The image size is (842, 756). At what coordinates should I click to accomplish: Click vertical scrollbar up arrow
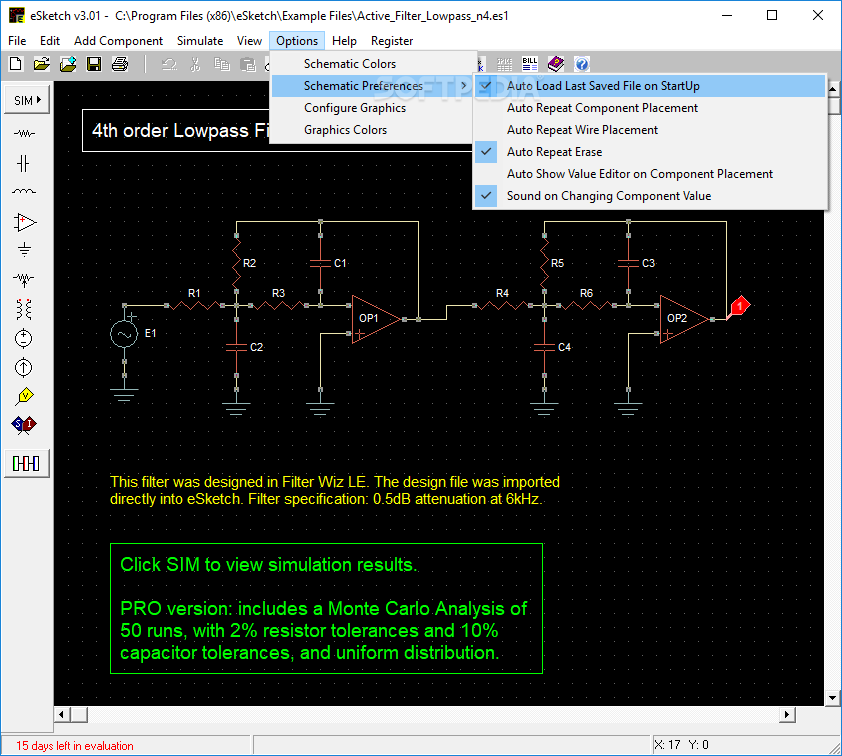(833, 89)
